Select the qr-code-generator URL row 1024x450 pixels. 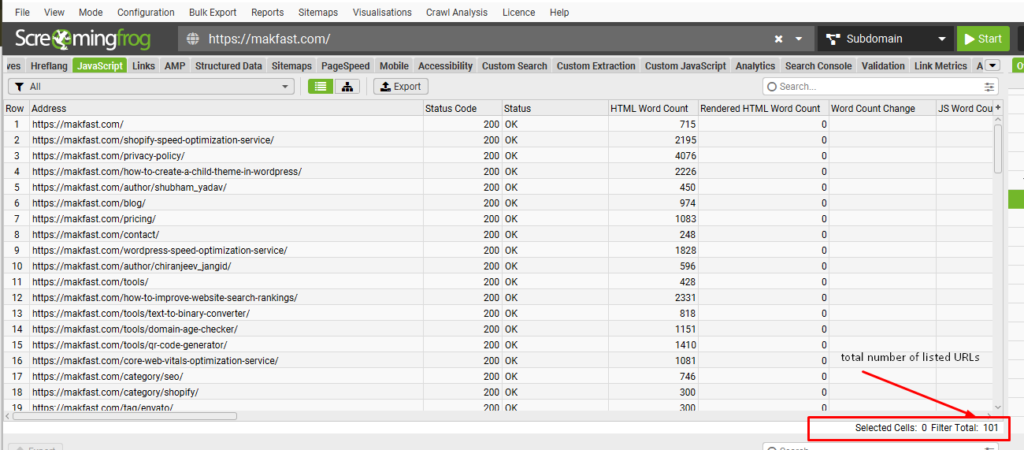498,345
